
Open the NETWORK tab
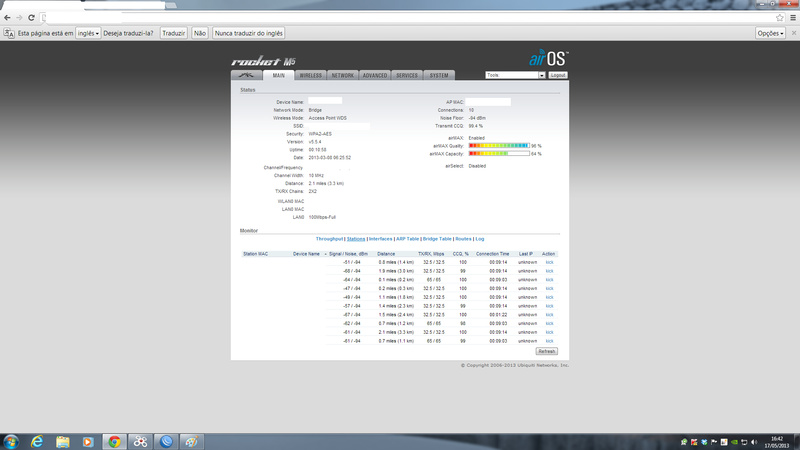click(342, 76)
